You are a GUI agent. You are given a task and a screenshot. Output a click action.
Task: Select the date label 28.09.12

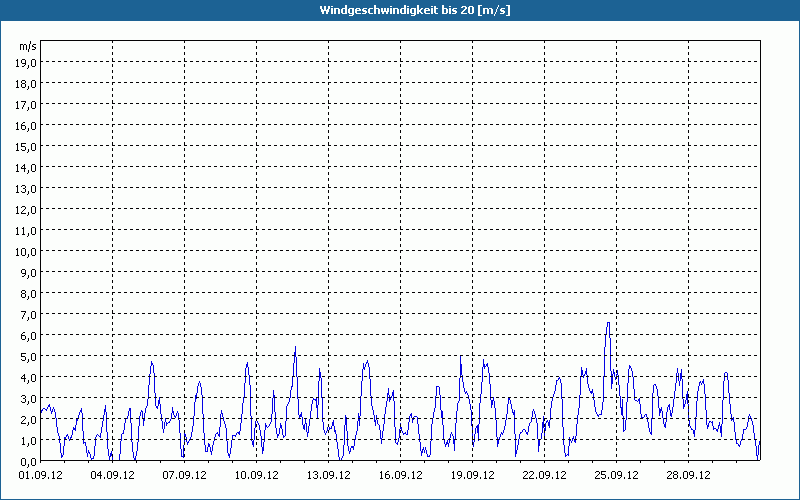tap(688, 475)
